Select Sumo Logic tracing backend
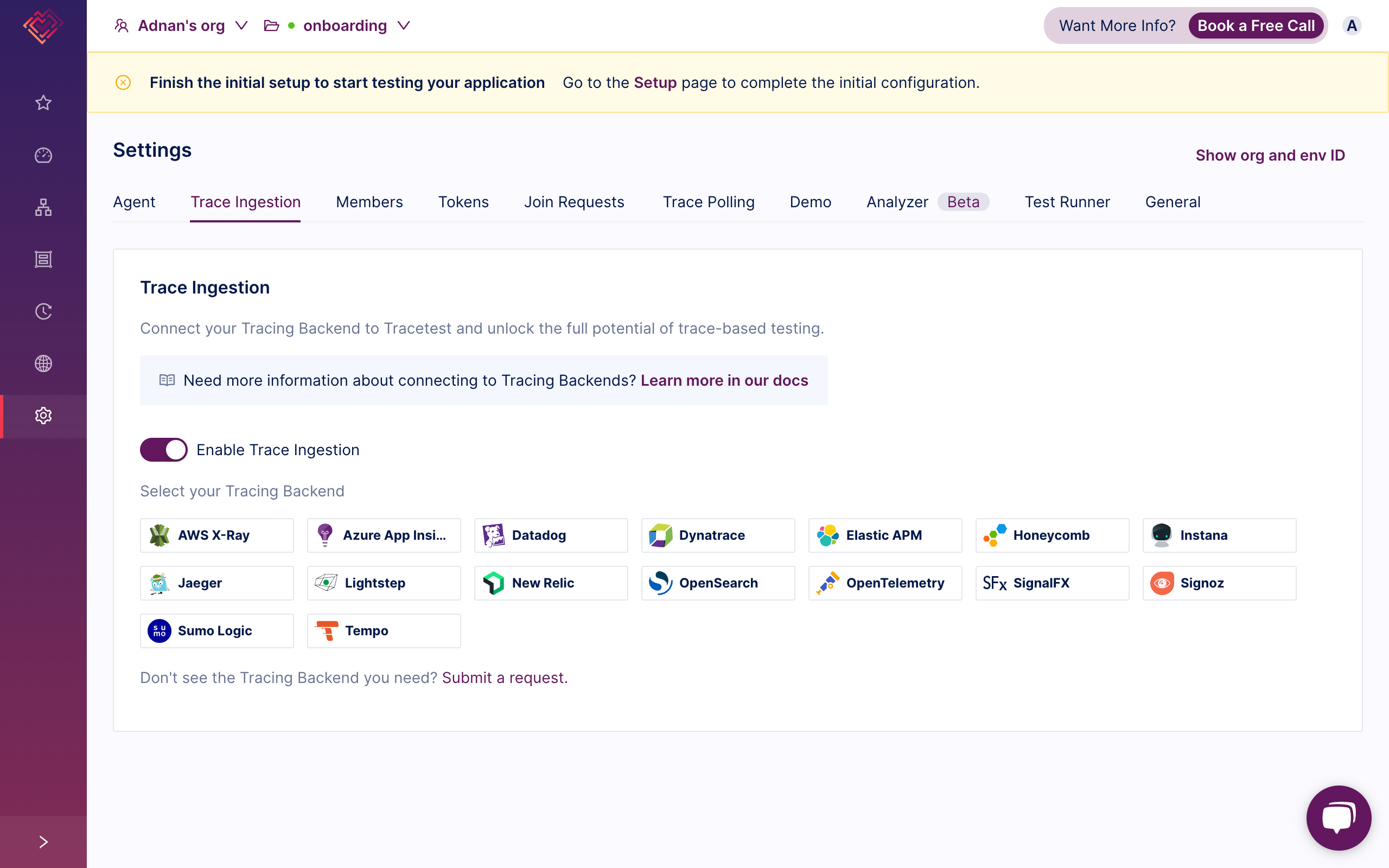Image resolution: width=1389 pixels, height=868 pixels. tap(217, 630)
